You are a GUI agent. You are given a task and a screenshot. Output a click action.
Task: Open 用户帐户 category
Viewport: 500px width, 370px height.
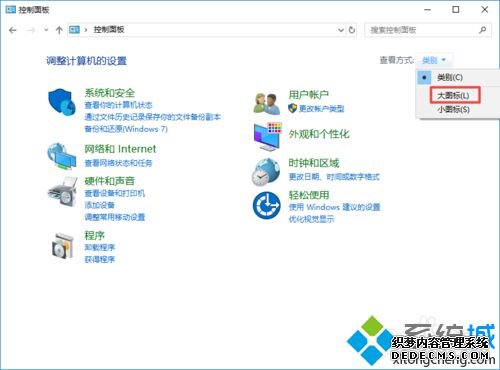(309, 95)
